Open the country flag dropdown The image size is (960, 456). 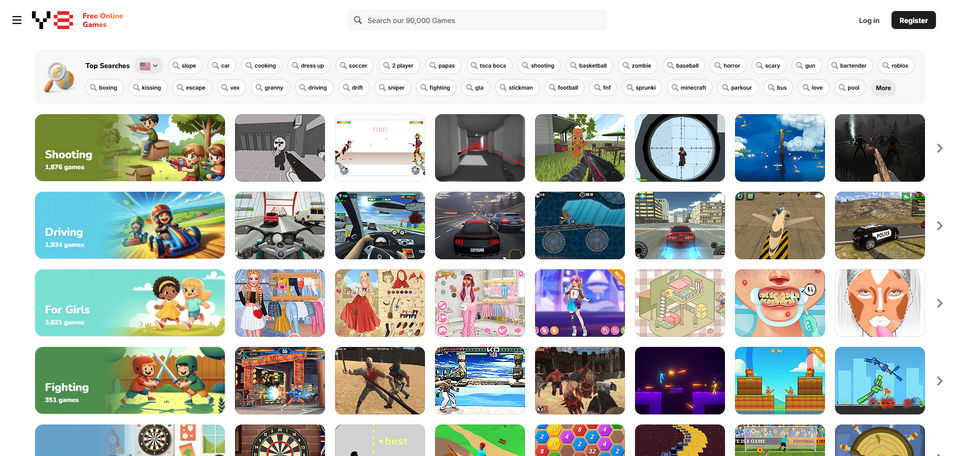point(149,65)
